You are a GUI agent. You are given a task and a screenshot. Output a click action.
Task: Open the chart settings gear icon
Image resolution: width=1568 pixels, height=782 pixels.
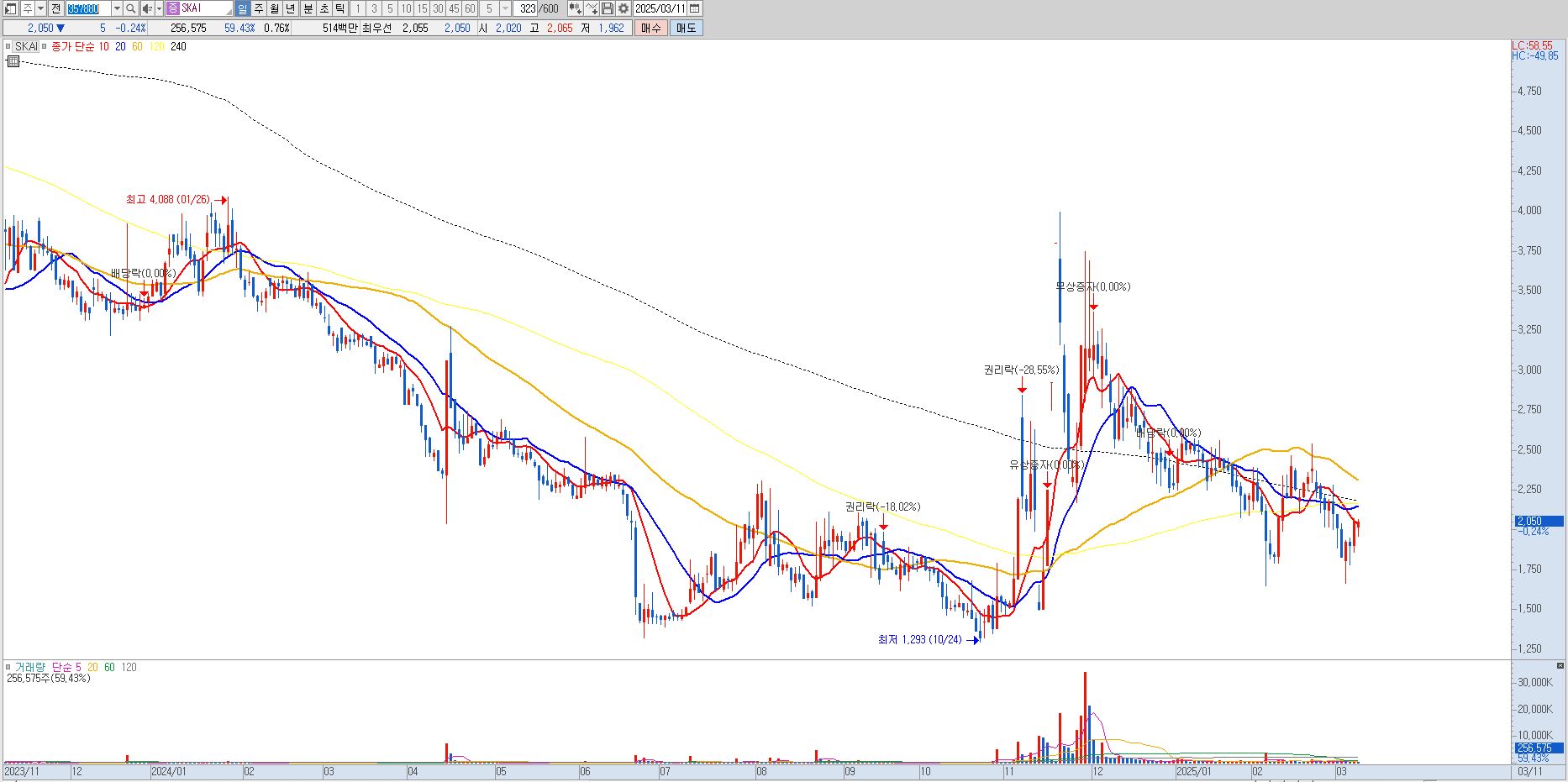pos(623,8)
